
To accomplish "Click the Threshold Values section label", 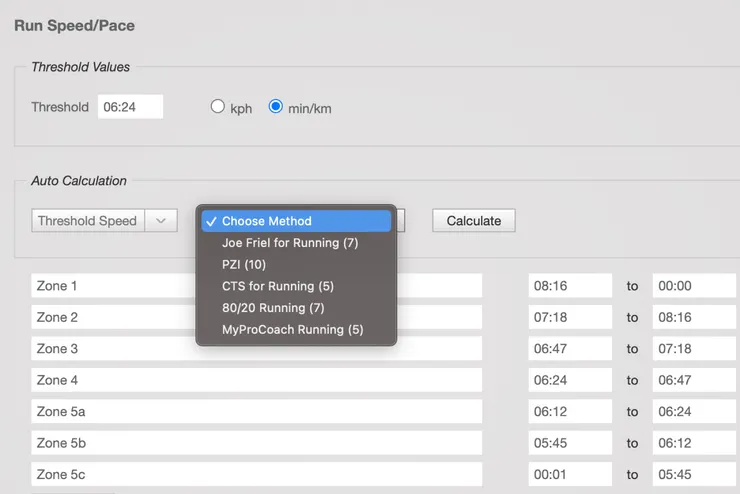I will 80,67.
